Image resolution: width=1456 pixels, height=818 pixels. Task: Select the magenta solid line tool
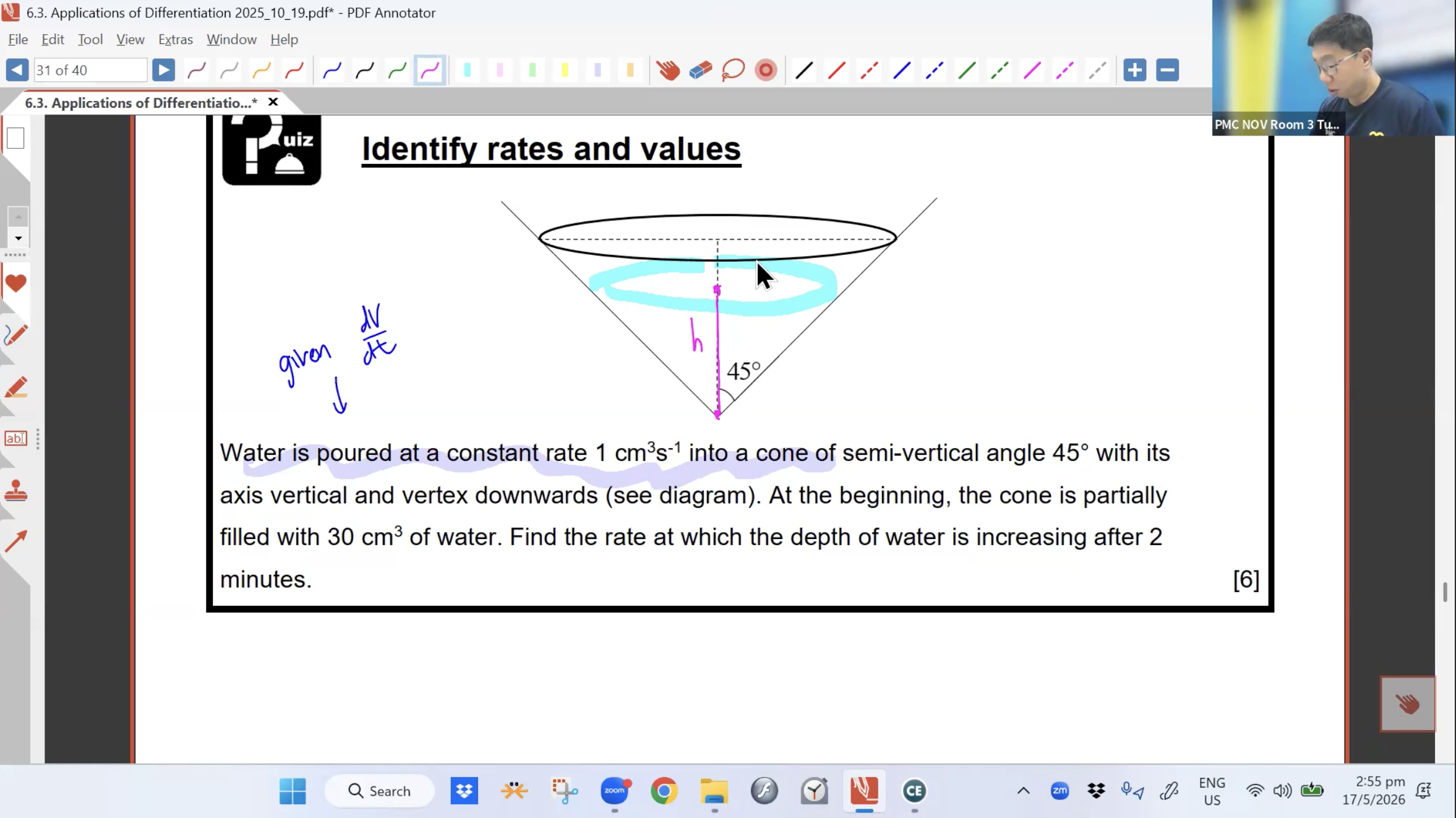(x=1032, y=70)
